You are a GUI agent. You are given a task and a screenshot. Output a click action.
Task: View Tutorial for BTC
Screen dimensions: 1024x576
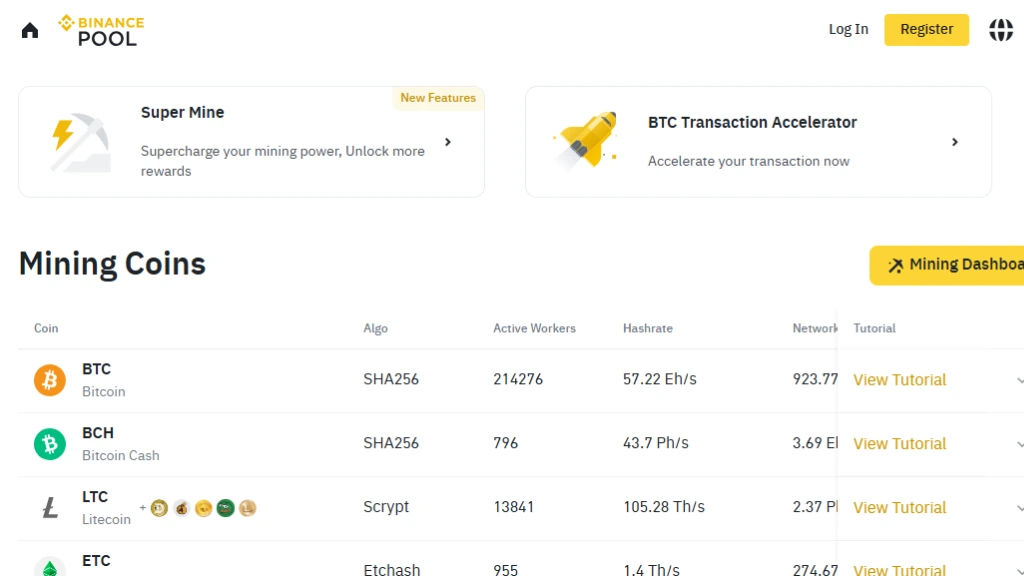click(899, 380)
